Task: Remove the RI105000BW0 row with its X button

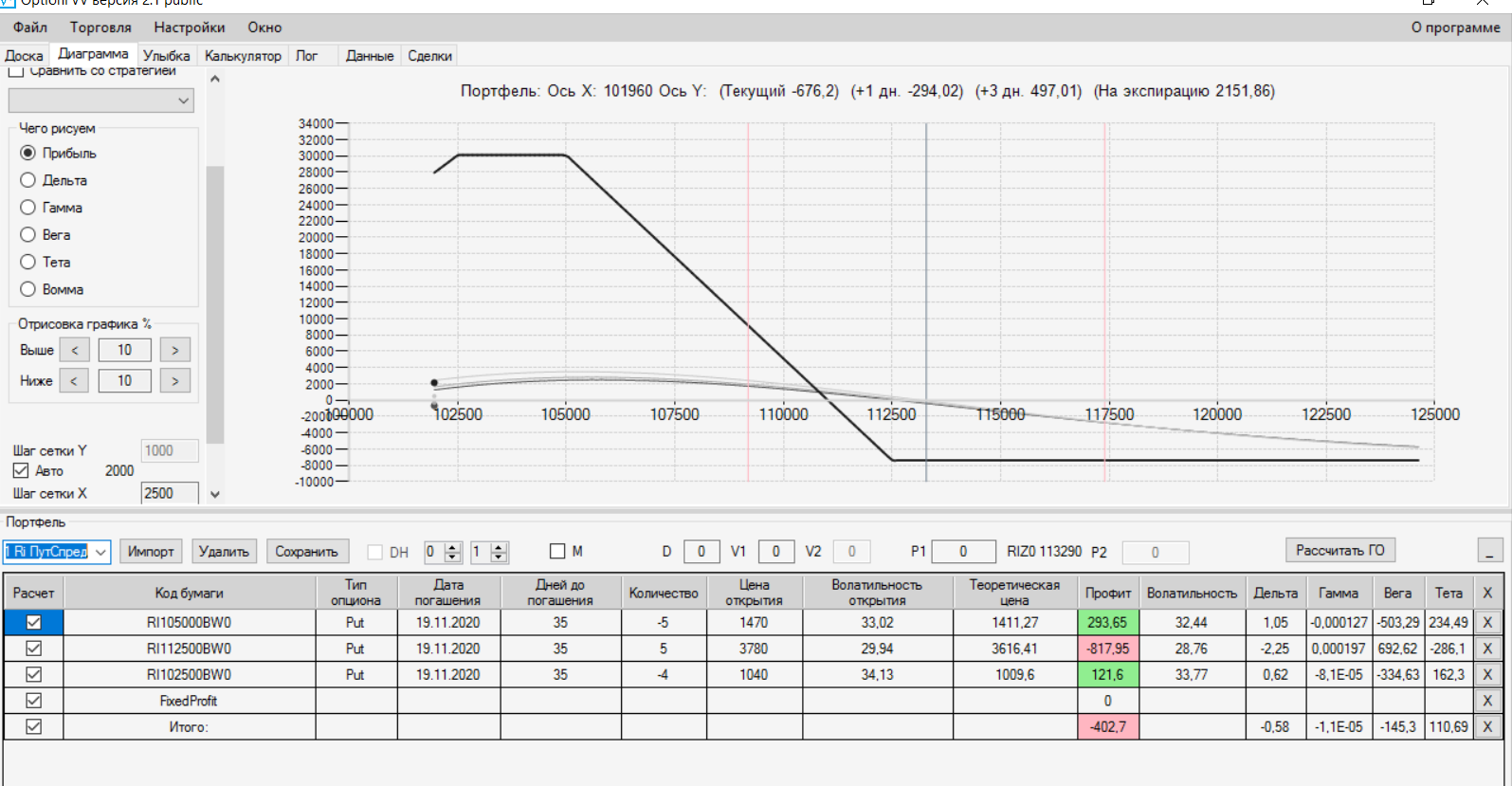Action: (1487, 623)
